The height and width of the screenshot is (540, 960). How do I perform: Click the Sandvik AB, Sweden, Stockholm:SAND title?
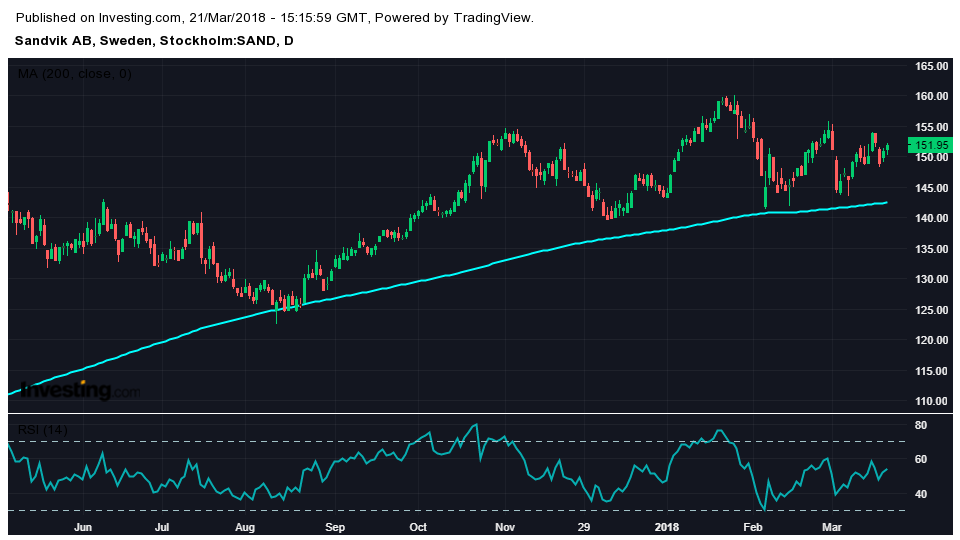154,41
